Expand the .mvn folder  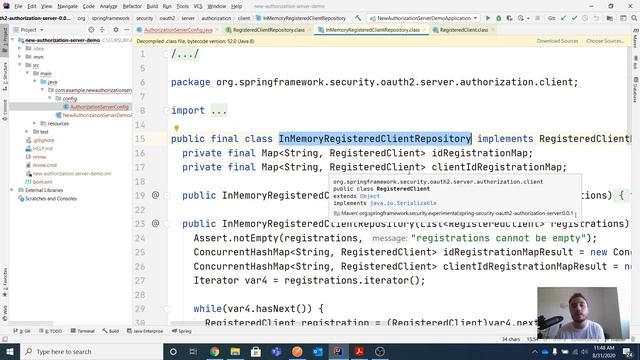[x=20, y=57]
